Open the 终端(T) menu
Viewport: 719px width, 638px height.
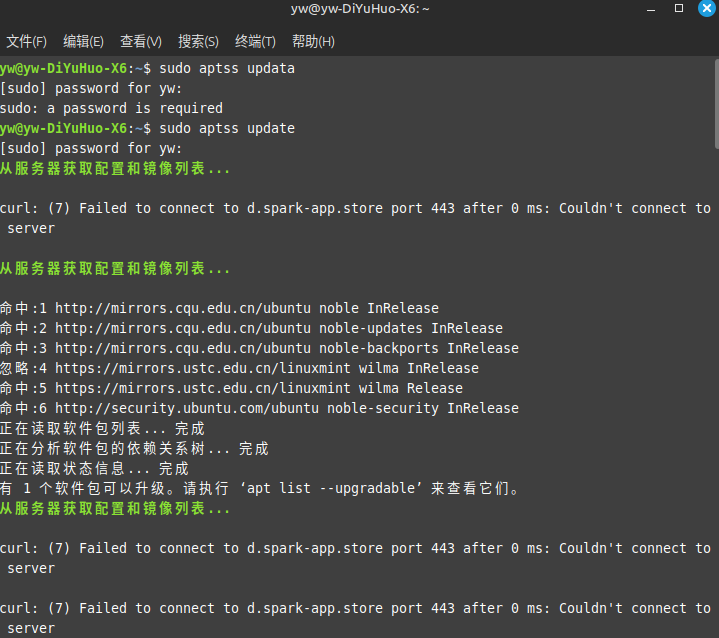pos(255,41)
